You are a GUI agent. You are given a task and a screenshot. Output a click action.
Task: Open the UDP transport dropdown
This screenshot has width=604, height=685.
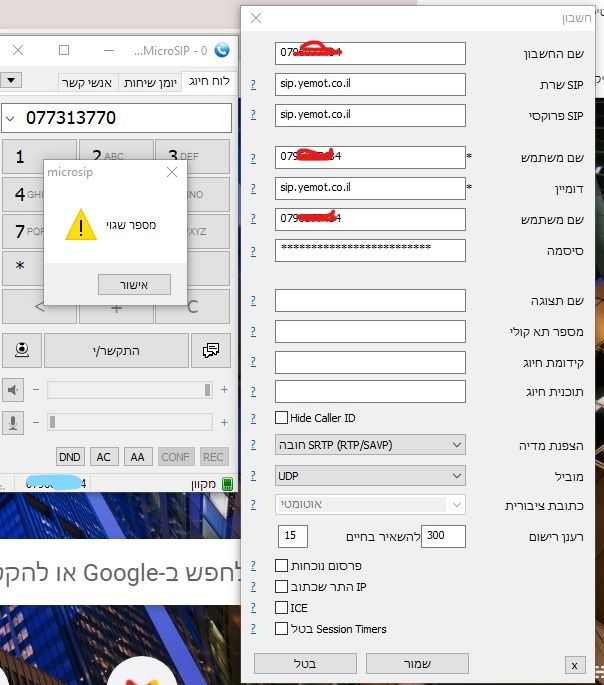(370, 476)
